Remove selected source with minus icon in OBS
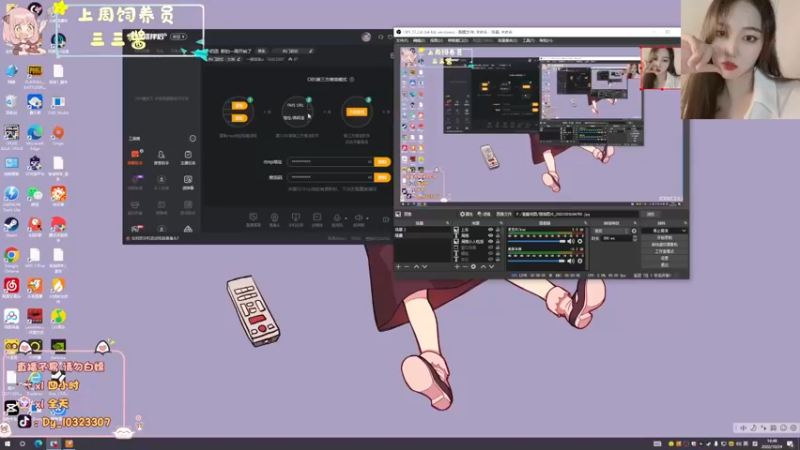The height and width of the screenshot is (450, 800). point(465,266)
